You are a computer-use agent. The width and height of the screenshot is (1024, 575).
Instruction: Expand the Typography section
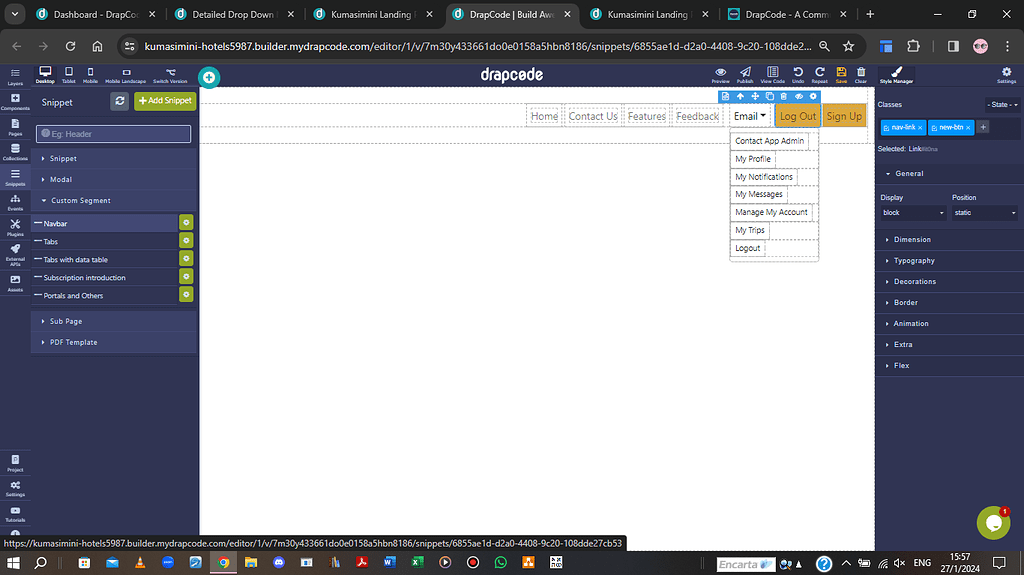(x=914, y=261)
